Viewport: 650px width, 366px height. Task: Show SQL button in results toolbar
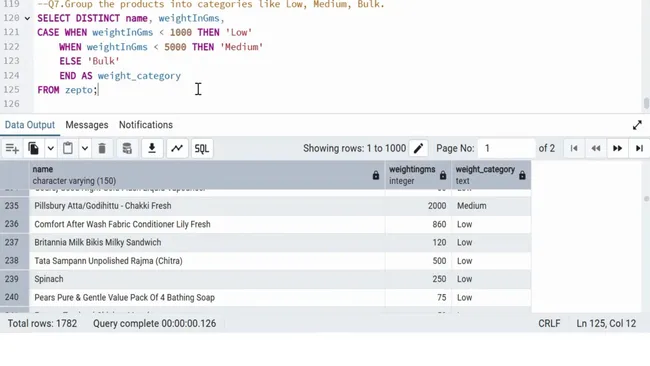(x=202, y=148)
